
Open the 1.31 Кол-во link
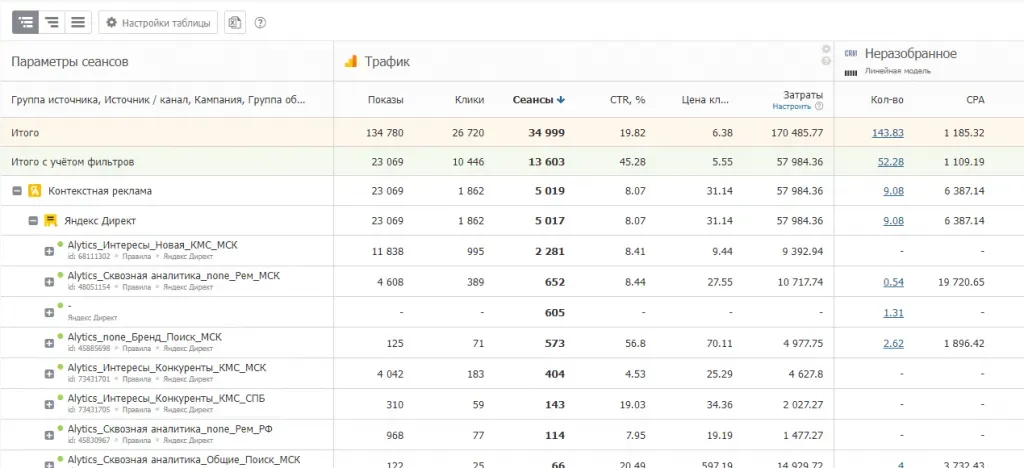pyautogui.click(x=893, y=313)
